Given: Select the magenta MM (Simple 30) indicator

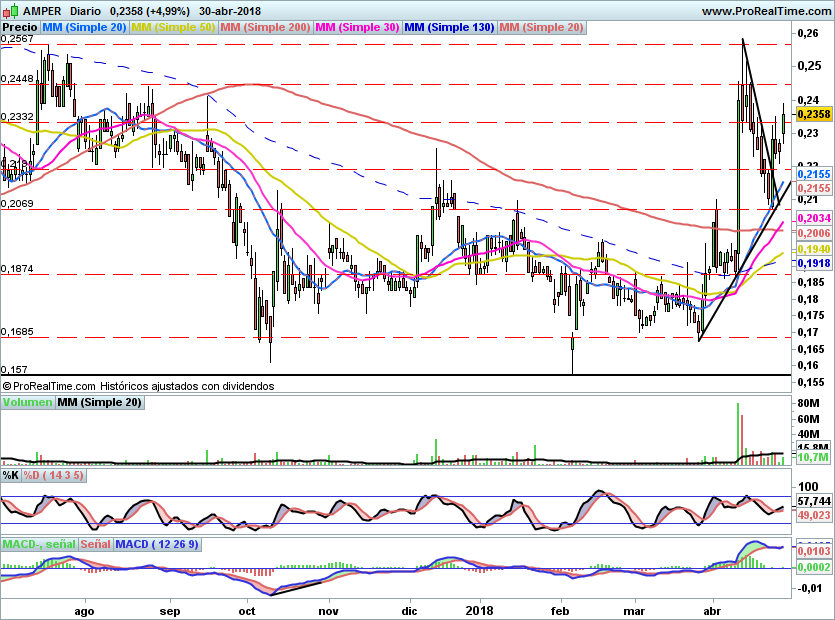Looking at the screenshot, I should click(x=357, y=28).
